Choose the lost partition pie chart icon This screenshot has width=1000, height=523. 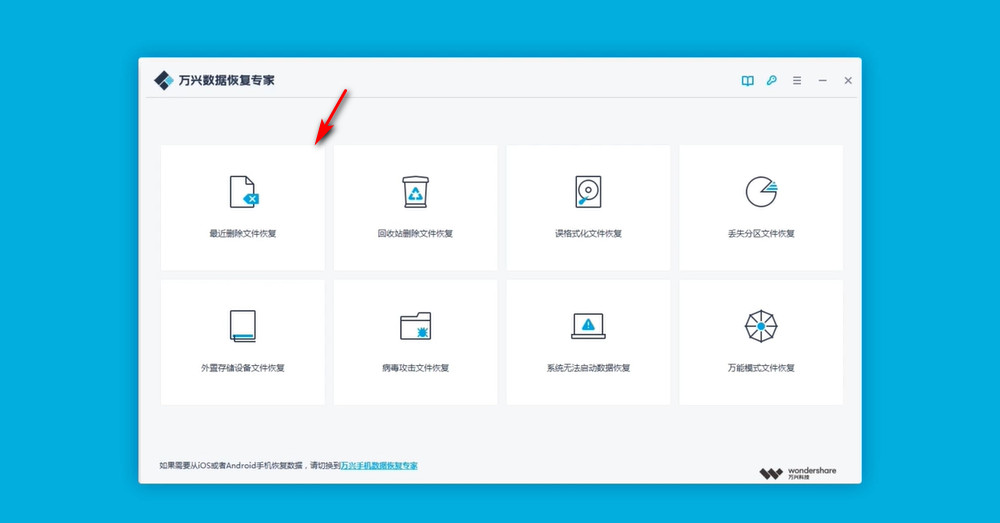pyautogui.click(x=761, y=191)
